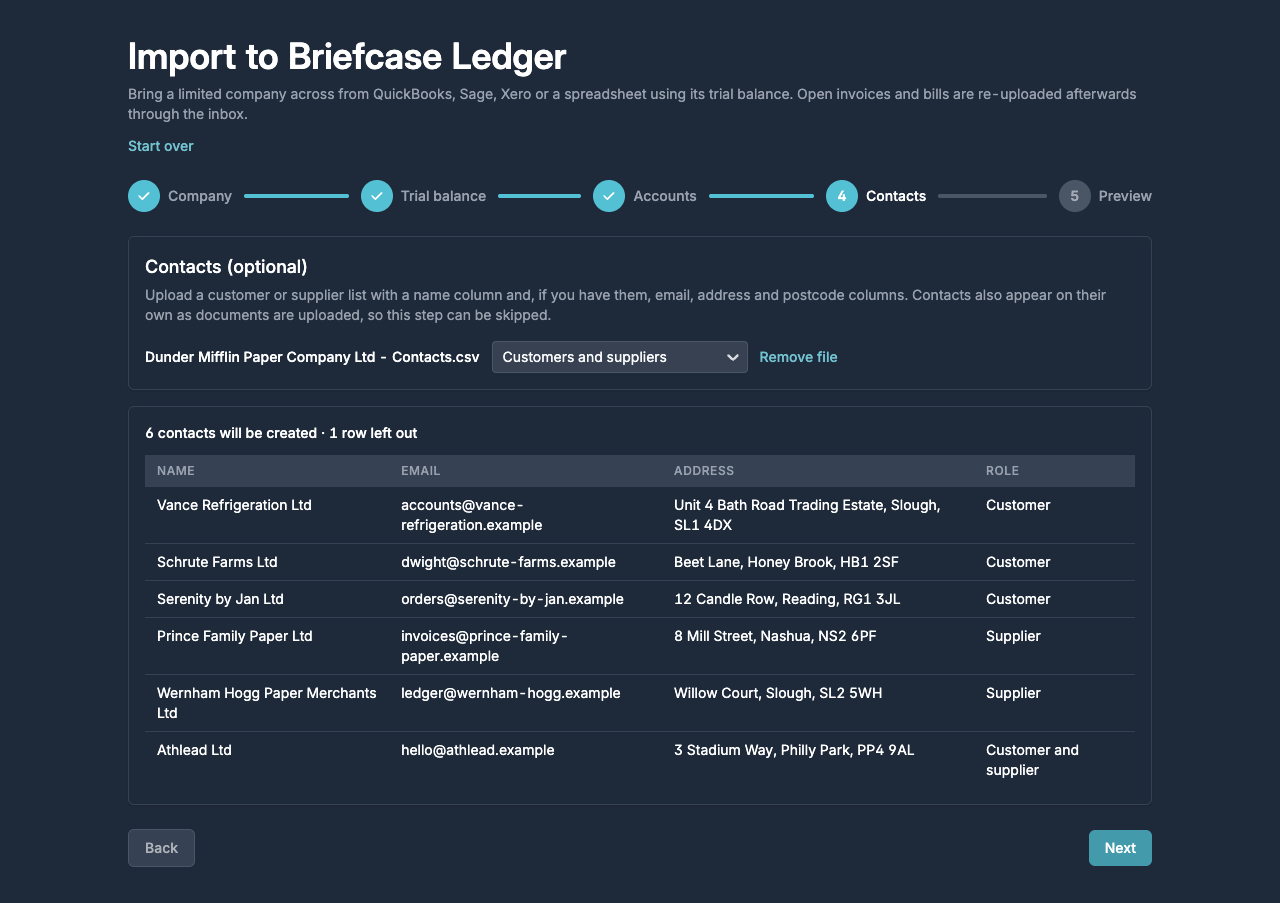Select the Wernham Hogg Paper Merchants Ltd cell
Image resolution: width=1280 pixels, height=903 pixels.
pos(267,703)
